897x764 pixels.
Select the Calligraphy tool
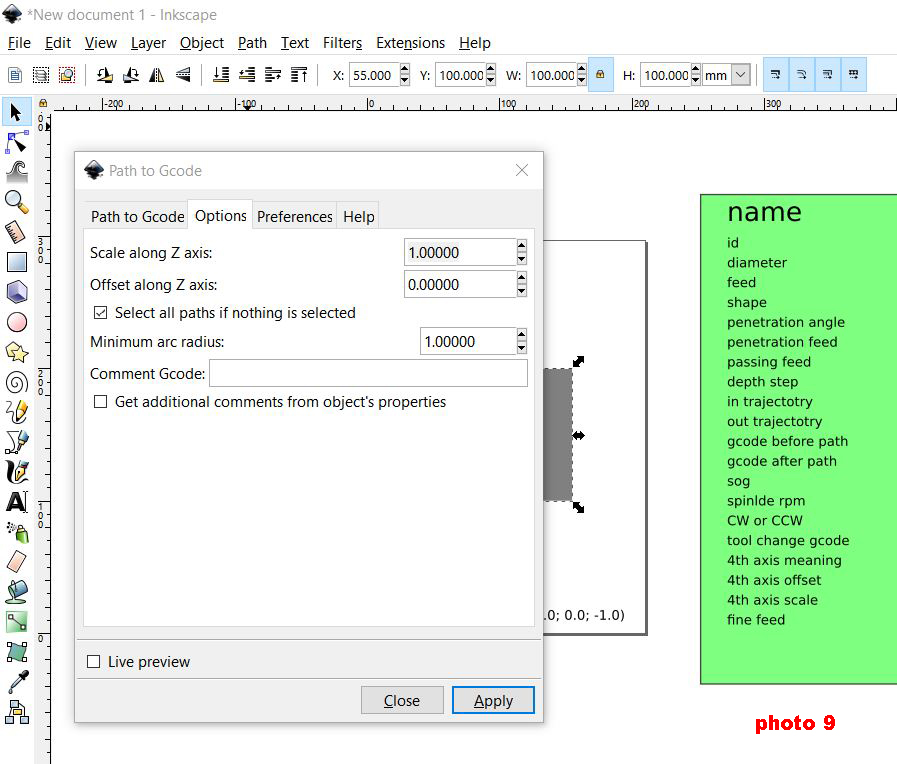(16, 472)
